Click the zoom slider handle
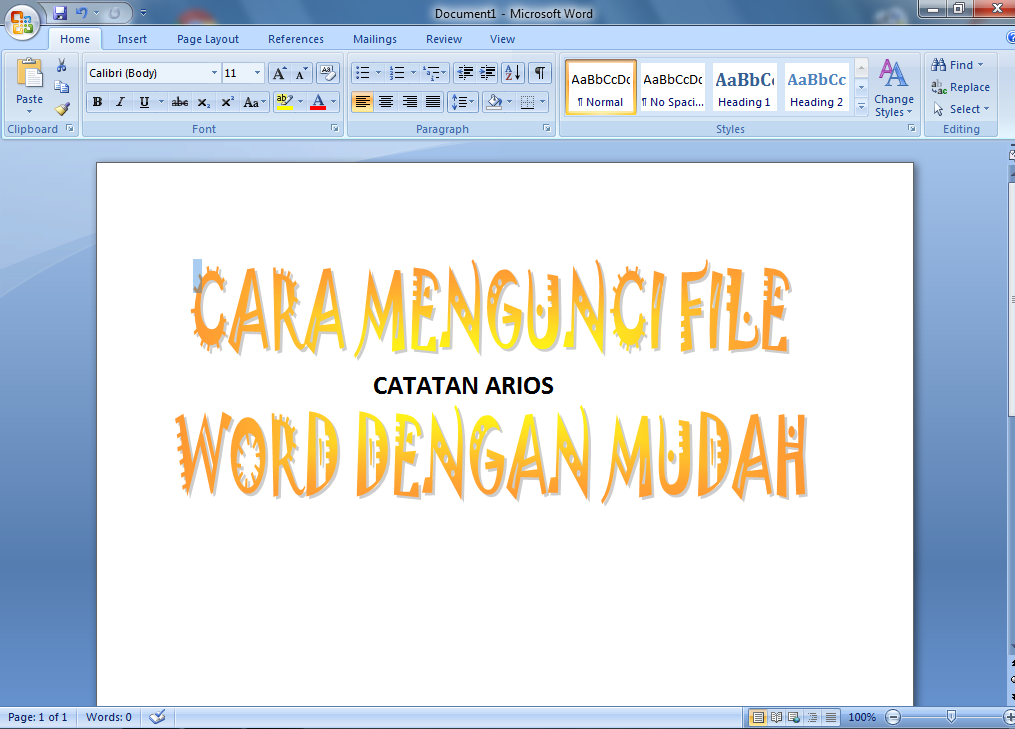Image resolution: width=1015 pixels, height=729 pixels. pyautogui.click(x=951, y=717)
